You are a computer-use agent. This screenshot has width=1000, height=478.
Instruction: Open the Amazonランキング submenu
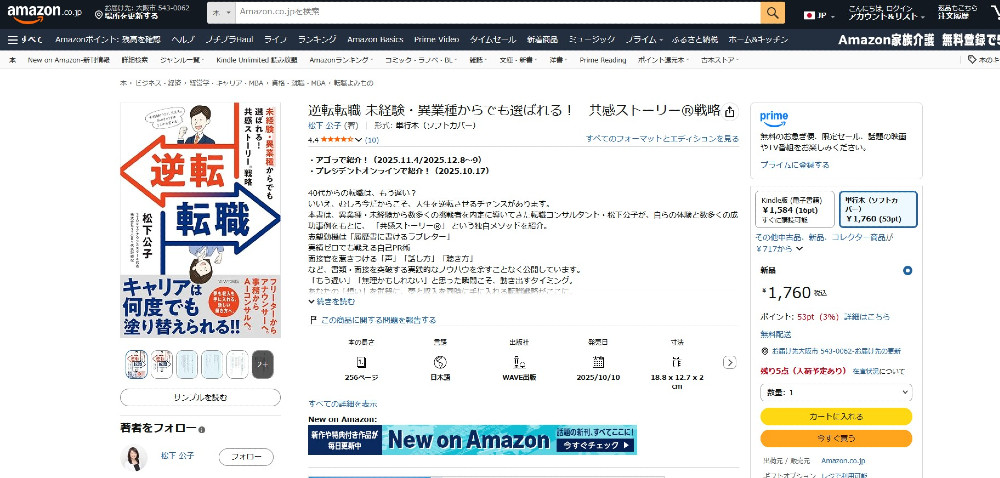coord(341,60)
